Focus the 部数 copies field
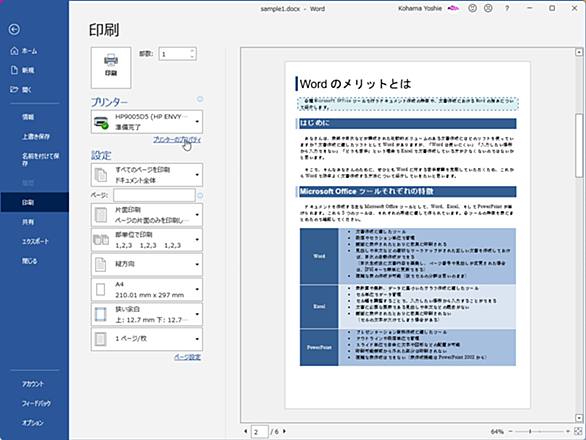586x440 pixels. [x=174, y=54]
